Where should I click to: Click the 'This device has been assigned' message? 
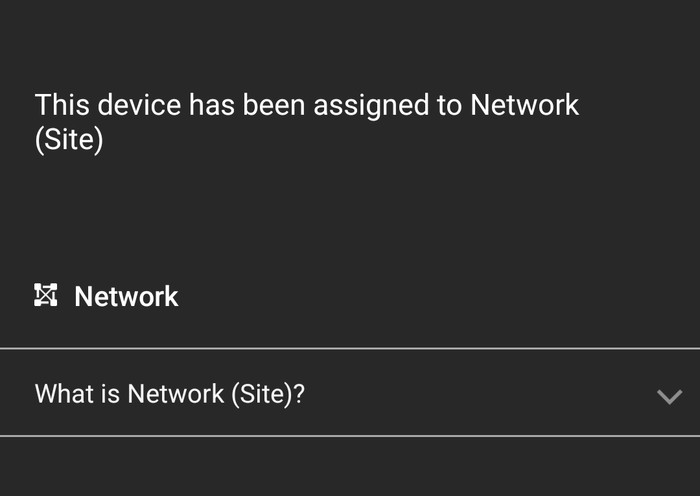(x=307, y=122)
